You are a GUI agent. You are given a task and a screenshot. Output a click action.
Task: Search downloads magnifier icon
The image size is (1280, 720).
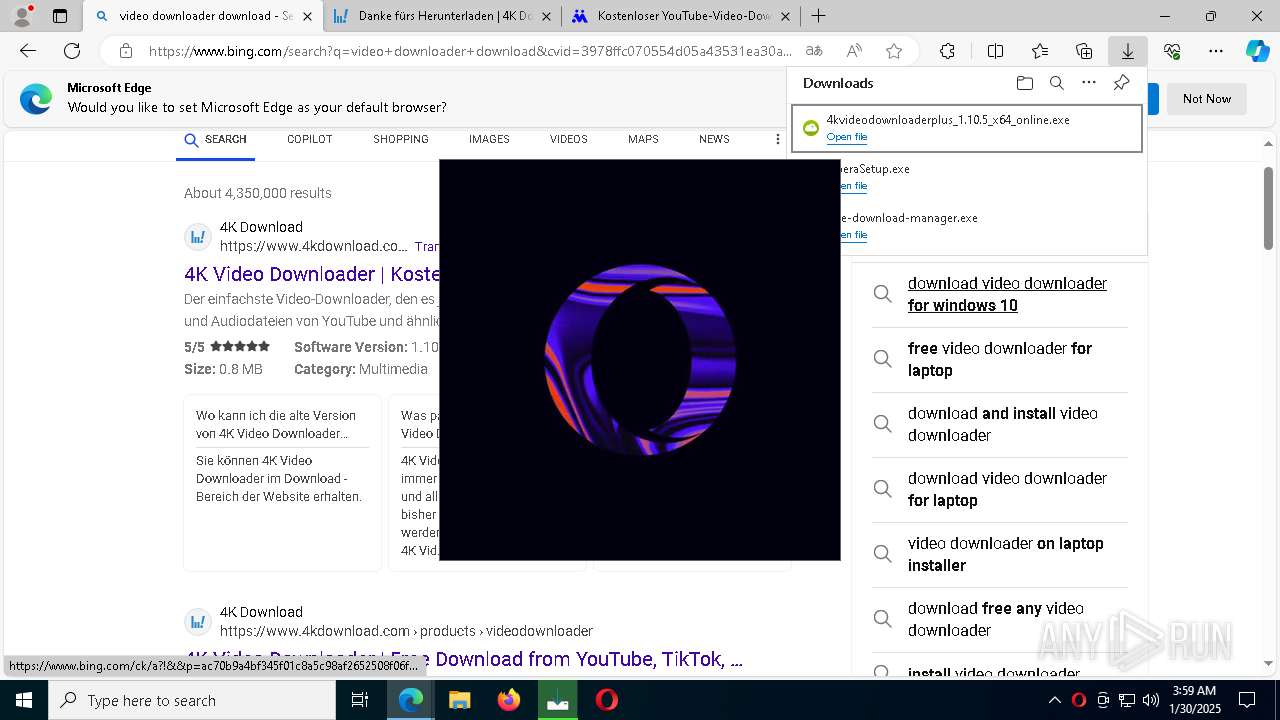pos(1056,83)
